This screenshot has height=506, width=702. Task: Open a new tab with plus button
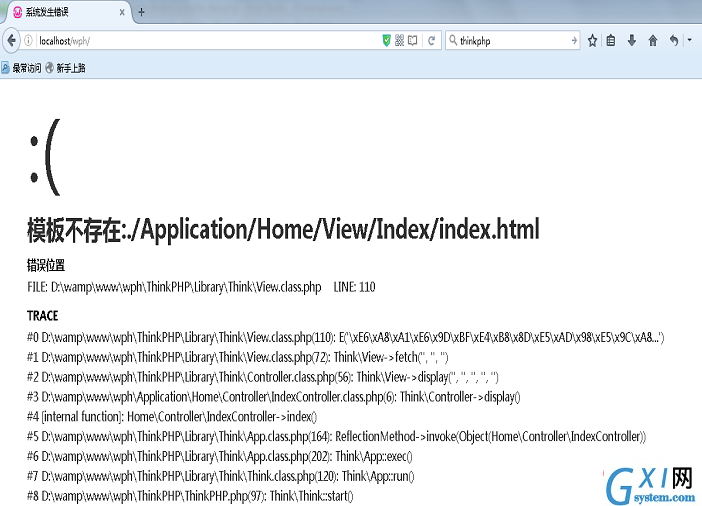[141, 12]
